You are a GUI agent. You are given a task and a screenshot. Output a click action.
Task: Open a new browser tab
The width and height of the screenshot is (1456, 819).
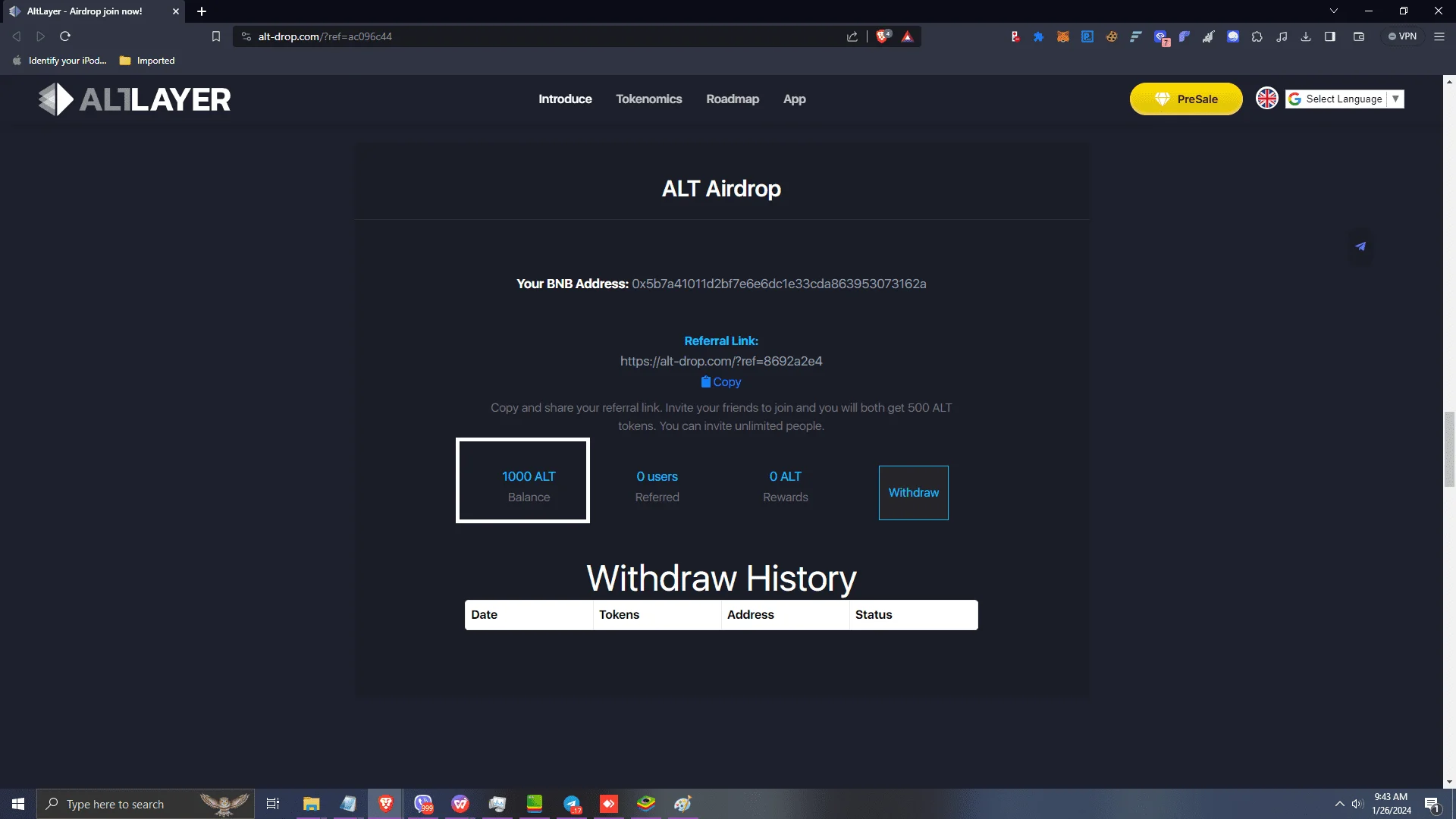coord(202,11)
